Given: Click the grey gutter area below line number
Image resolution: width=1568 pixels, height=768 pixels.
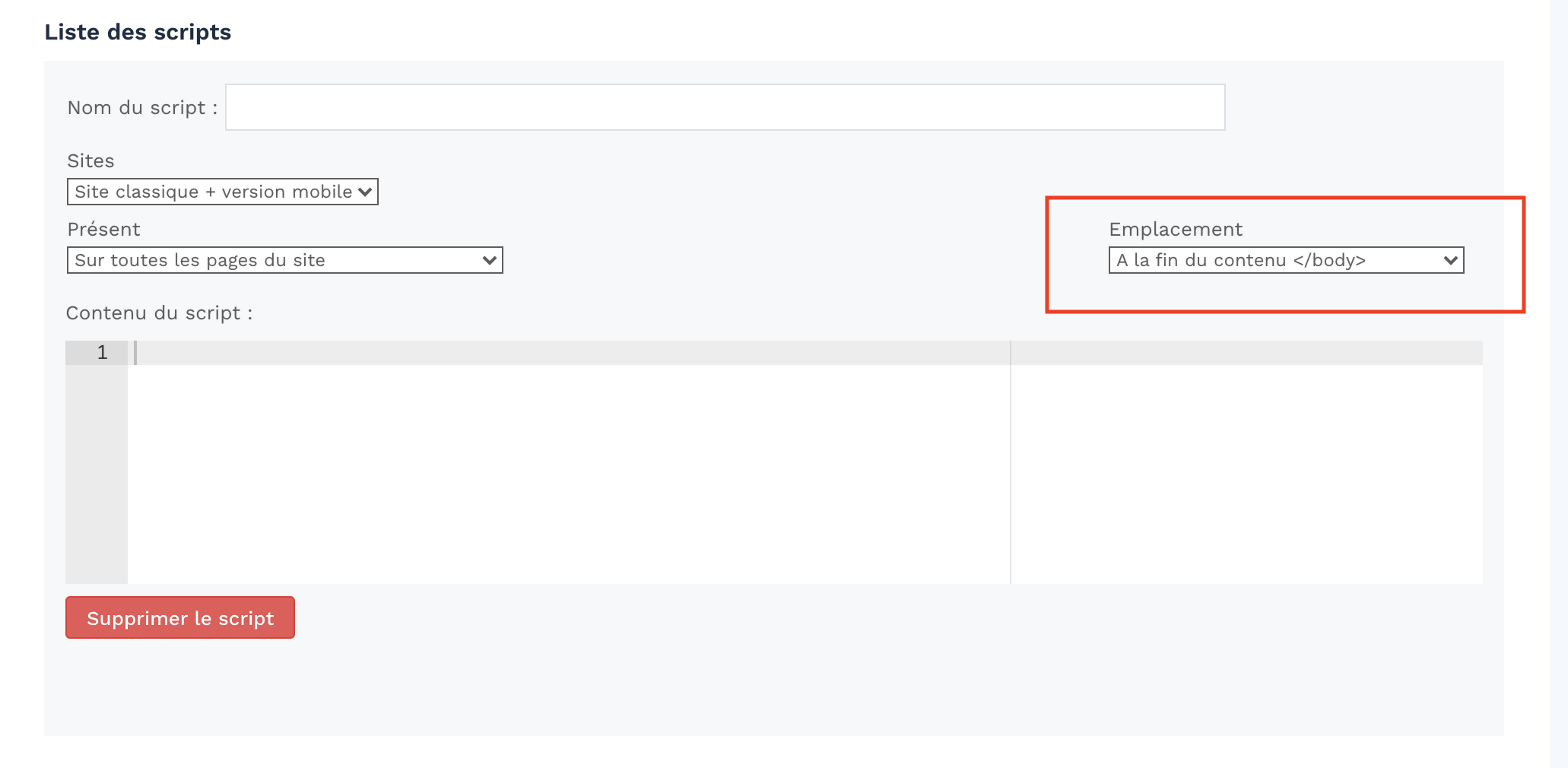Looking at the screenshot, I should click(x=97, y=474).
